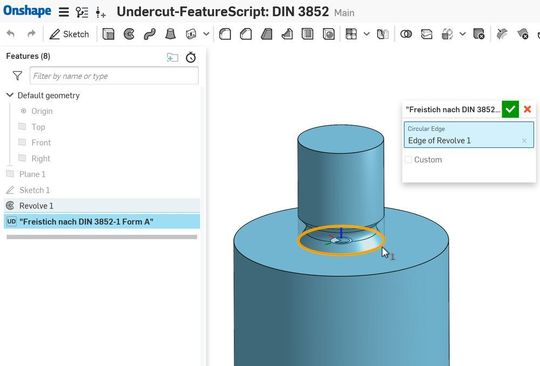This screenshot has height=366, width=540.
Task: Select the Split tool
Action: tap(426, 34)
